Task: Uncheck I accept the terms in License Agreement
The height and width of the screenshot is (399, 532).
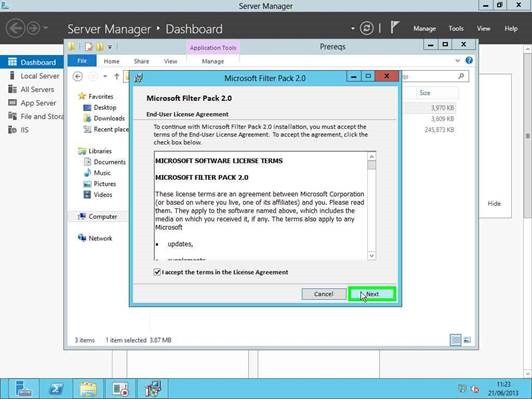Action: [x=157, y=272]
